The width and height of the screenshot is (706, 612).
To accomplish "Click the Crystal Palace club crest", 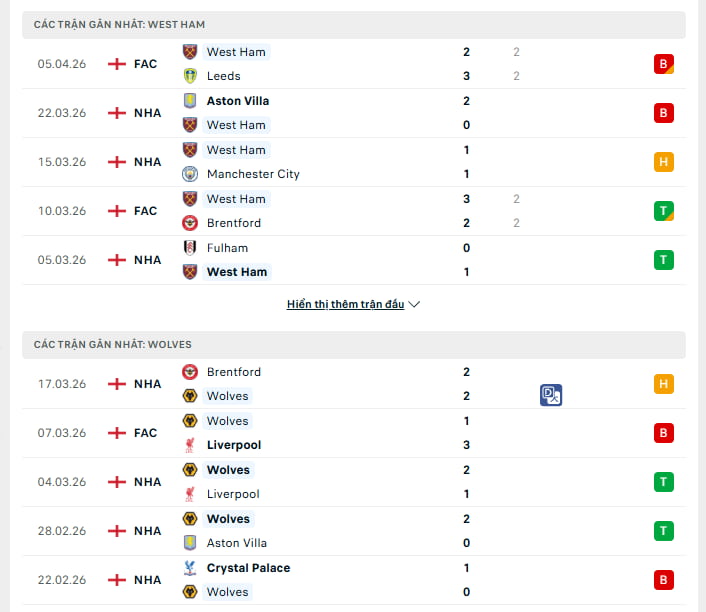I will tap(190, 568).
